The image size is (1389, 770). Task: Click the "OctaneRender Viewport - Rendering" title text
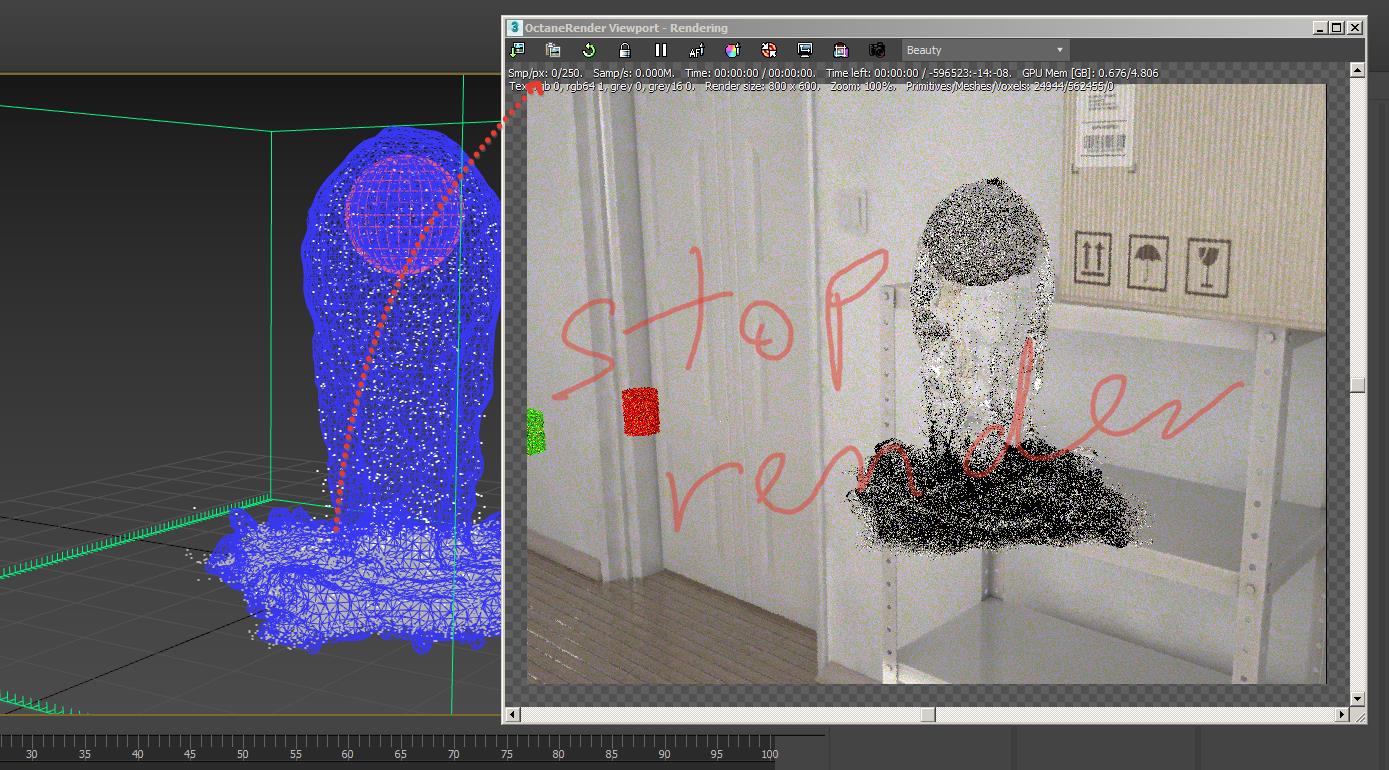[626, 28]
